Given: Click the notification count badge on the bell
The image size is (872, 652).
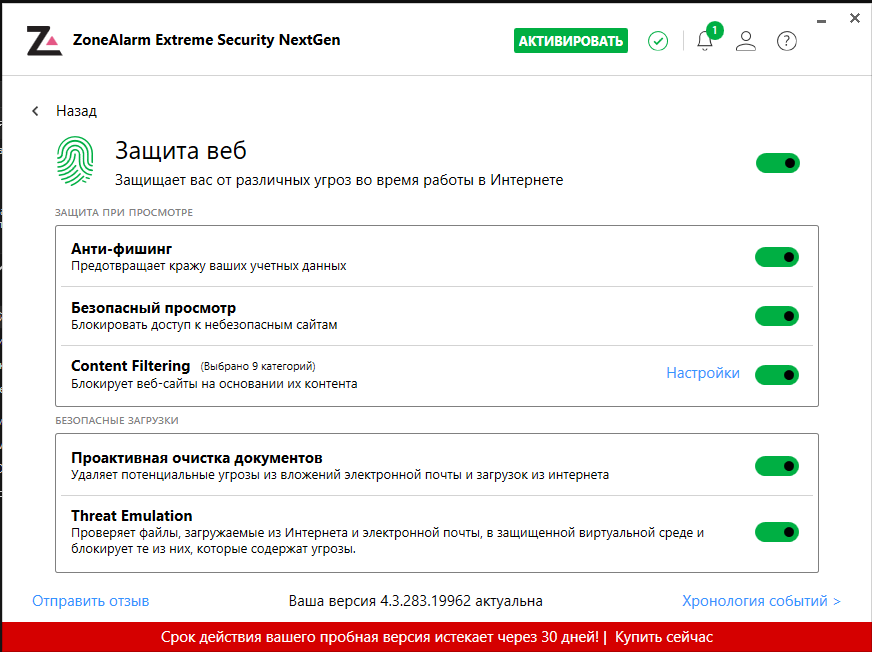Looking at the screenshot, I should click(715, 30).
